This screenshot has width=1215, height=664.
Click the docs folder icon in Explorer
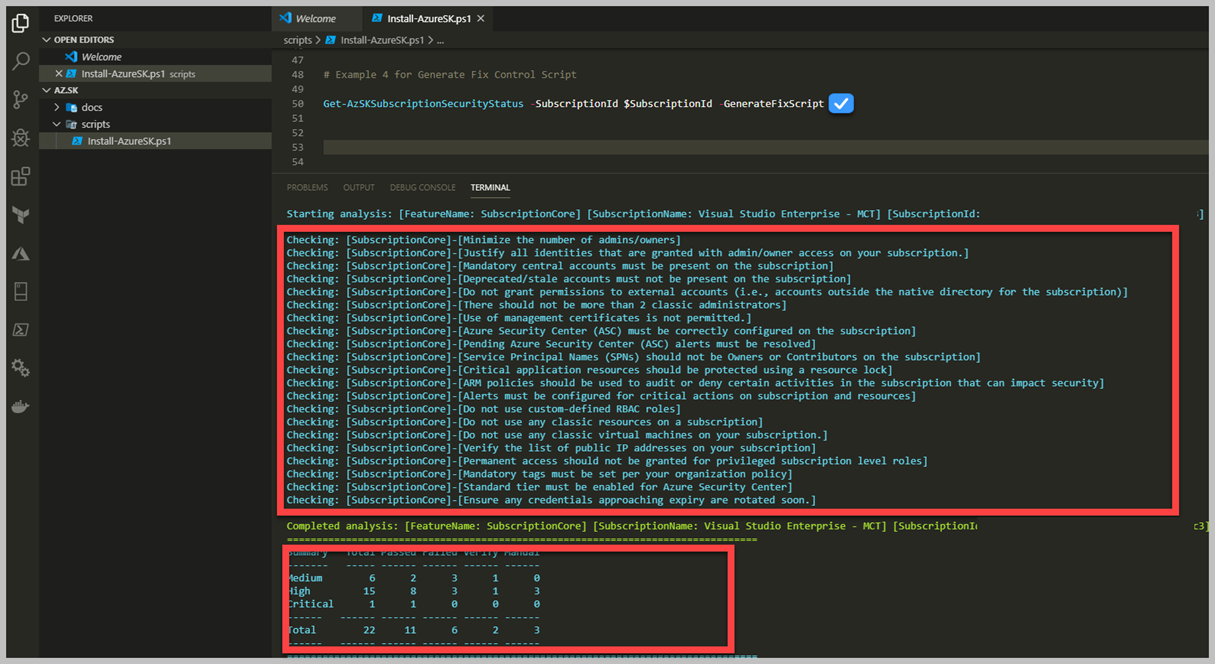click(x=71, y=107)
